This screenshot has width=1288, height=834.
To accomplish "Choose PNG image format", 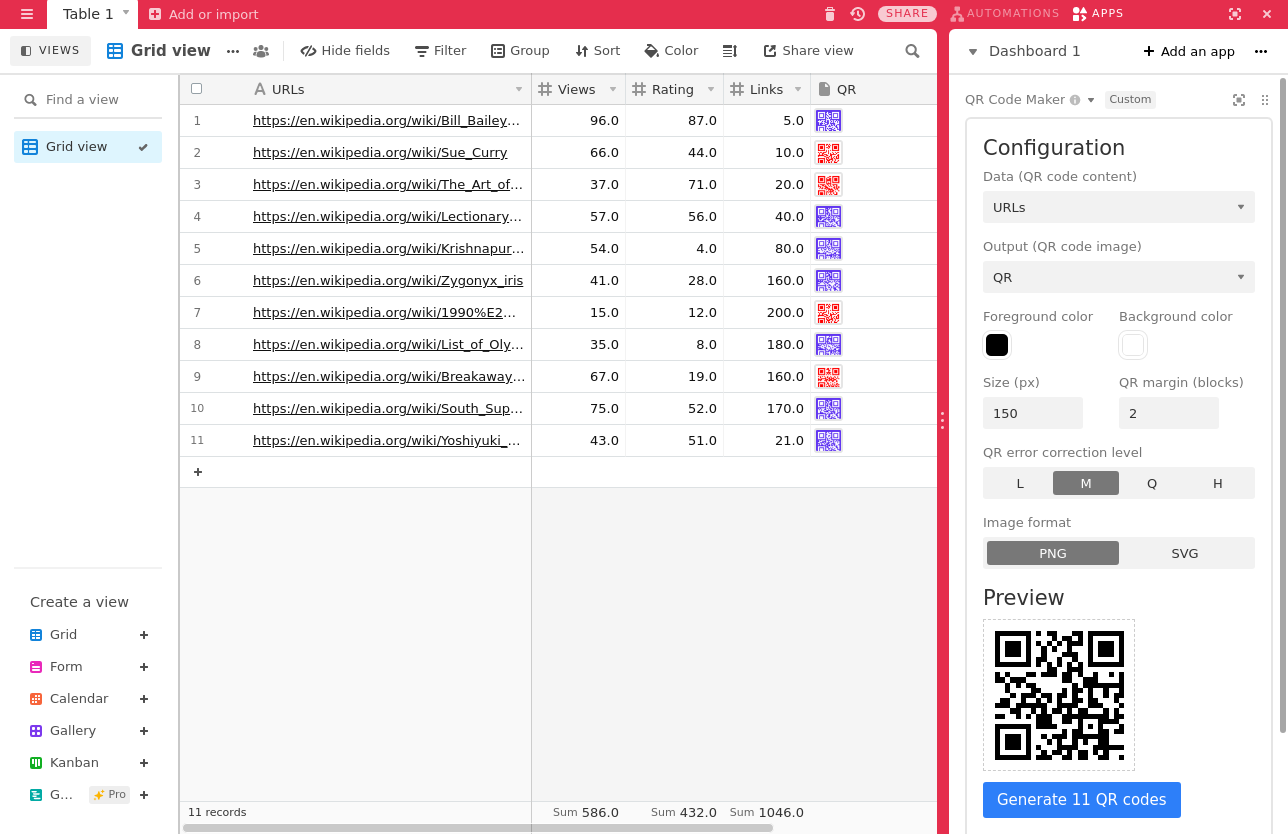I will point(1053,553).
